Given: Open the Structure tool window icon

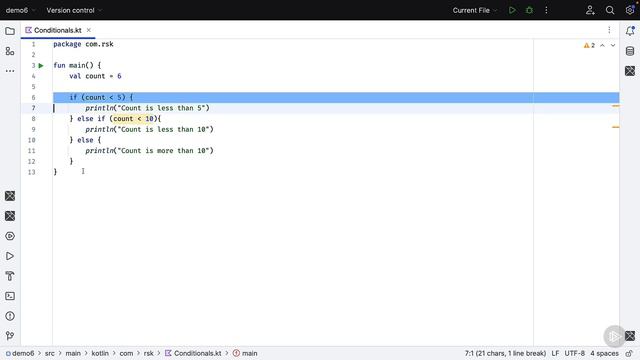Looking at the screenshot, I should (10, 51).
